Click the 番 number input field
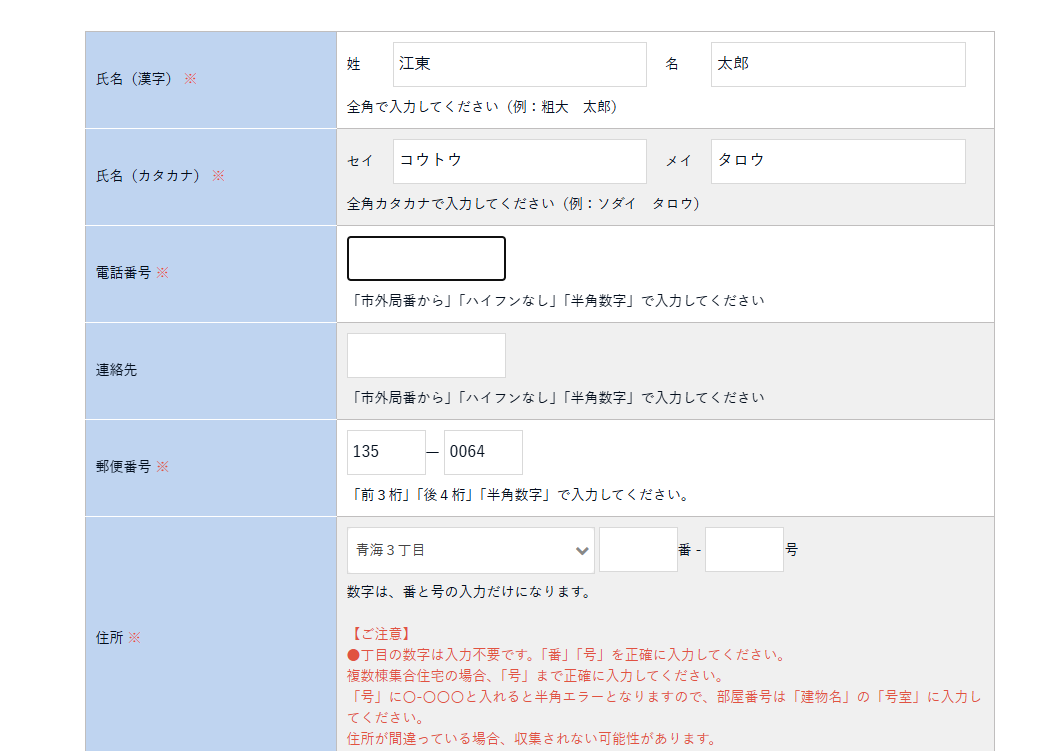The width and height of the screenshot is (1047, 751). click(638, 550)
